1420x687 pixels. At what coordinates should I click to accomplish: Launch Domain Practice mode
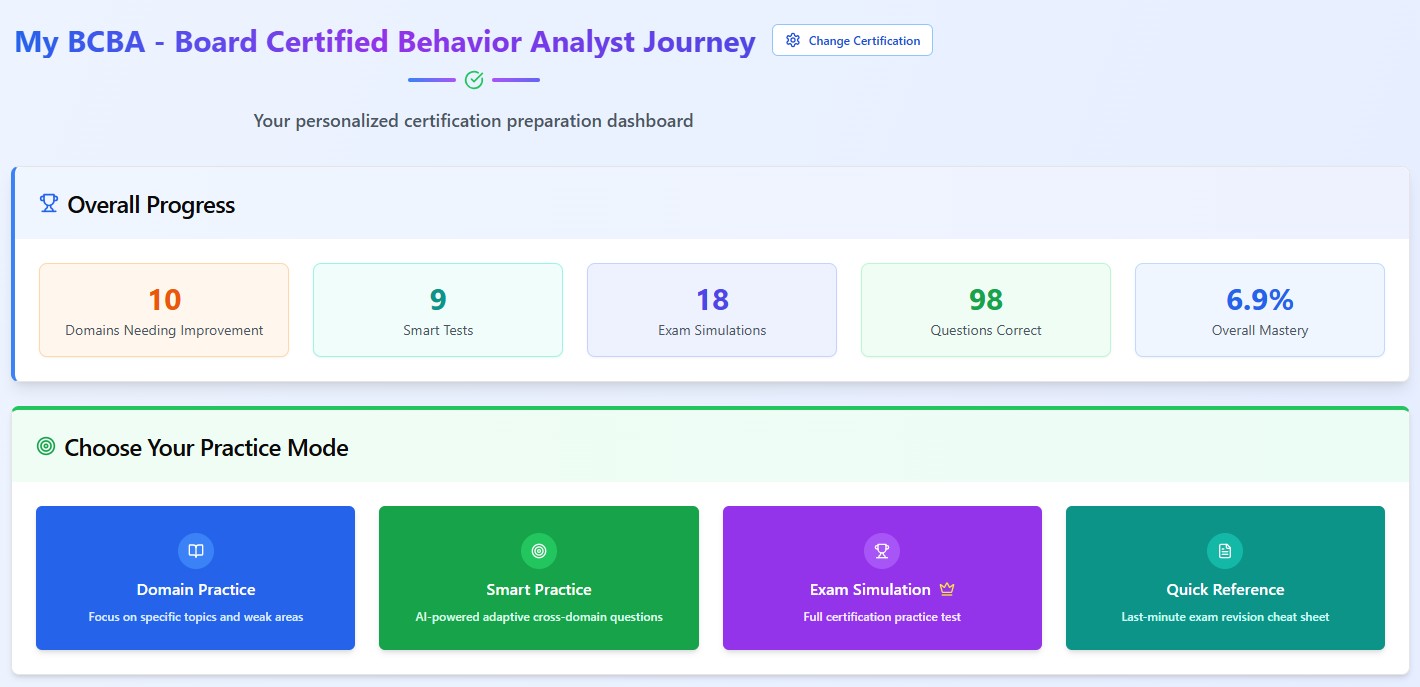coord(195,578)
